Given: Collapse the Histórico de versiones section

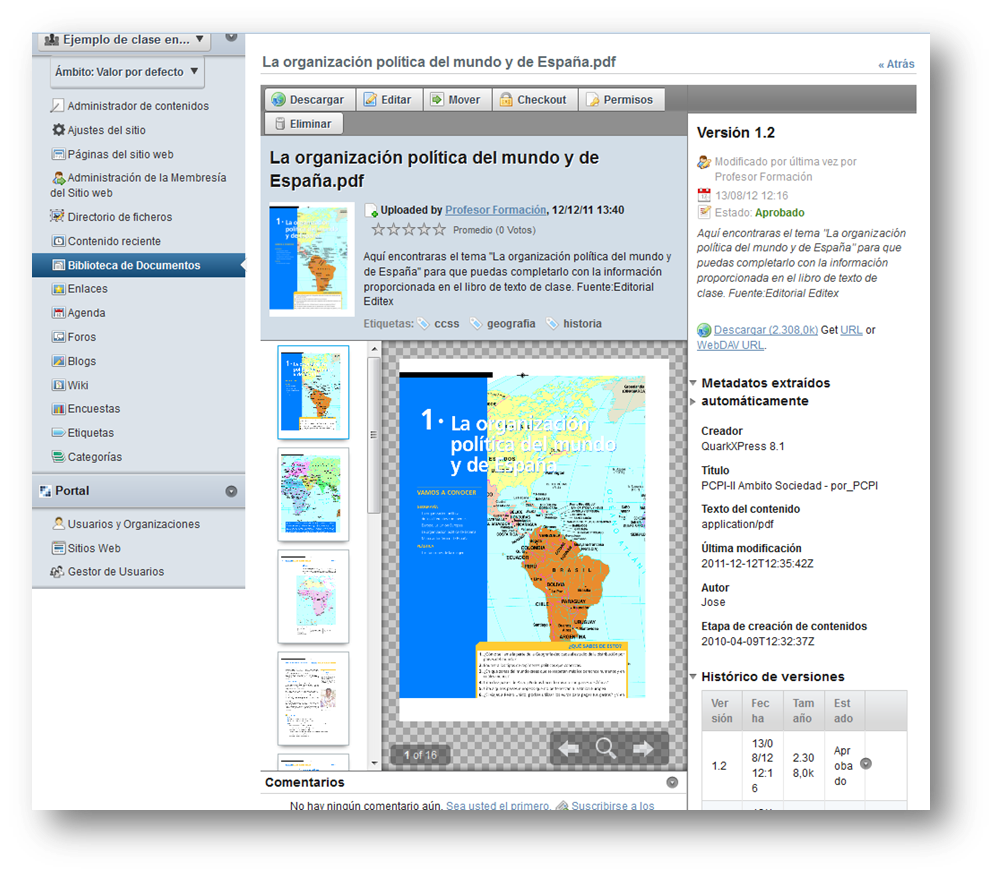Looking at the screenshot, I should click(694, 677).
